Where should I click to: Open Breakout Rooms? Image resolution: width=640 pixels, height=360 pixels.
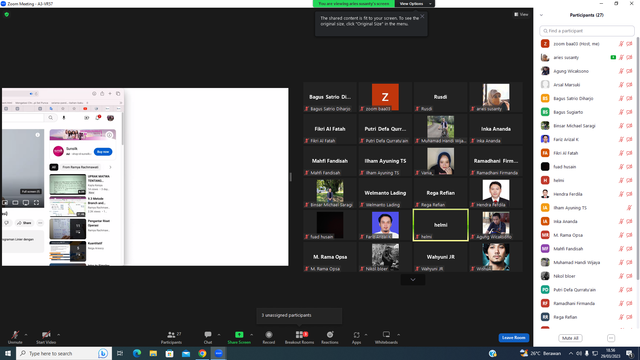tap(299, 337)
